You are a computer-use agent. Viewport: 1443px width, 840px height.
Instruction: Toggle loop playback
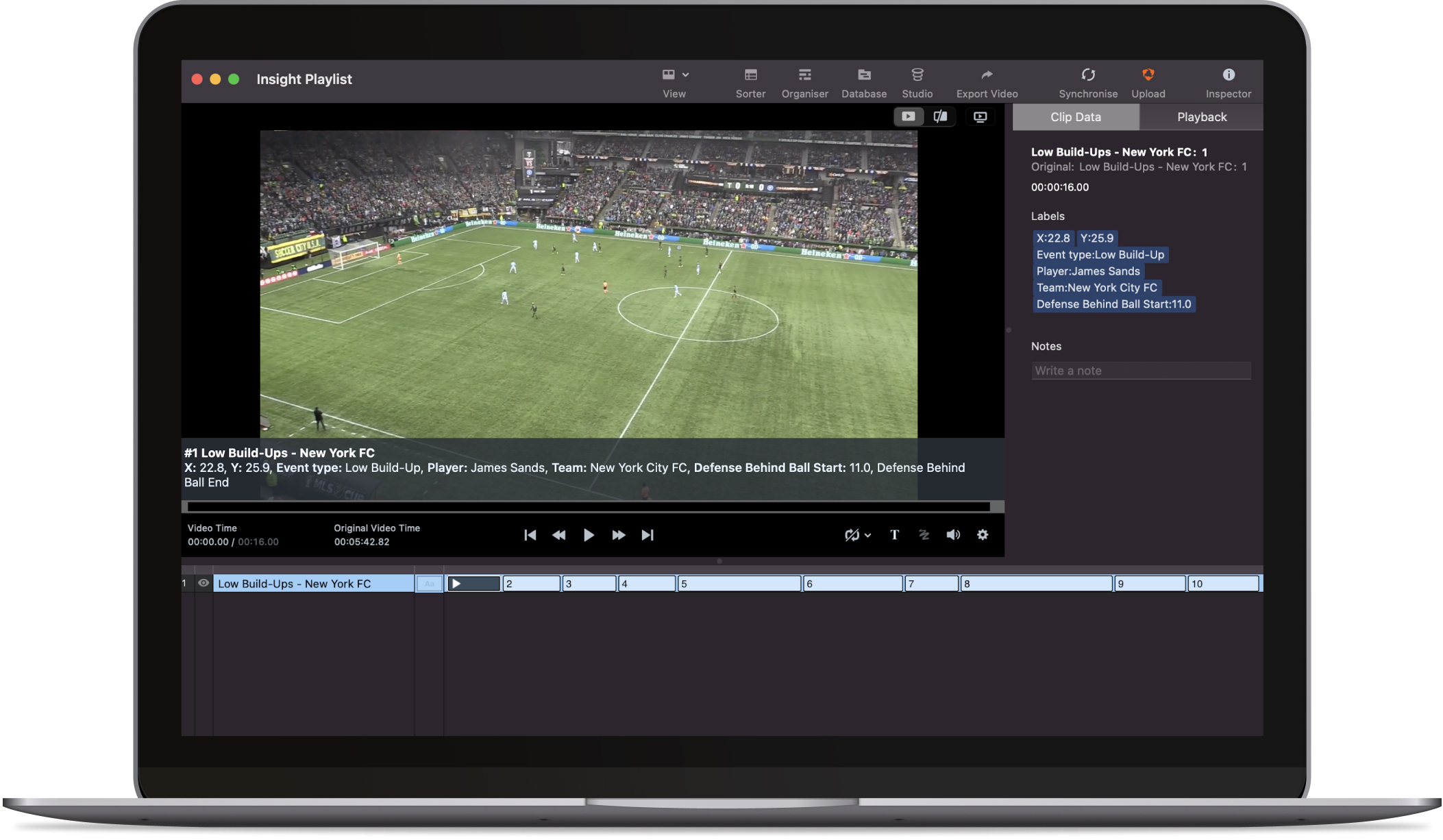tap(852, 535)
